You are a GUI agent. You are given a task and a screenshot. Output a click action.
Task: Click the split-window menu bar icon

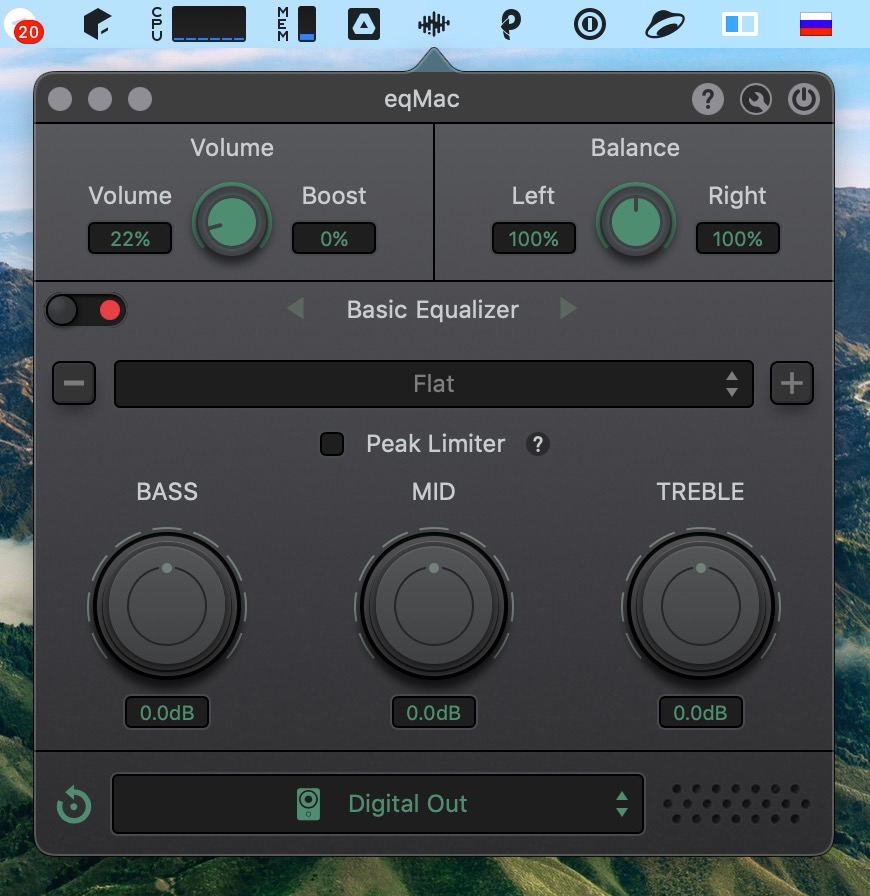740,24
